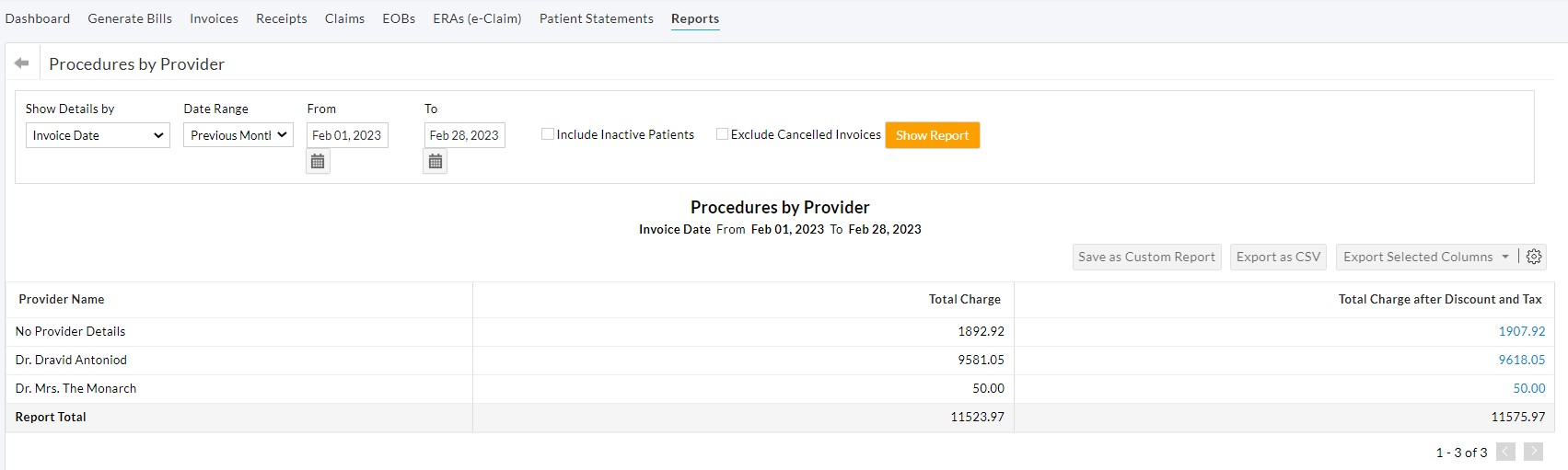Image resolution: width=1568 pixels, height=470 pixels.
Task: Click Export as CSV button
Action: coord(1278,257)
